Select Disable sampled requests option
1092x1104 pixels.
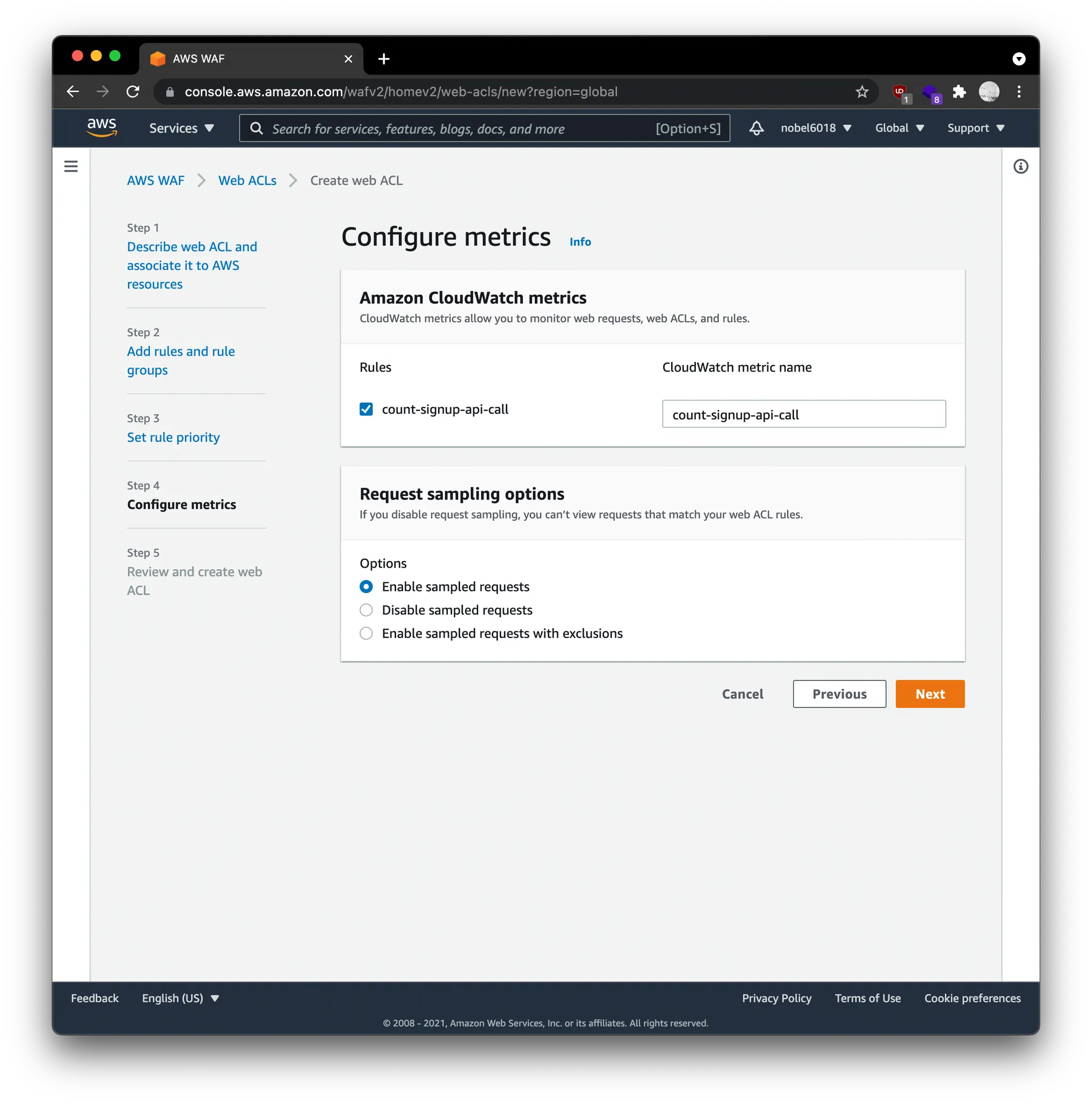(366, 610)
